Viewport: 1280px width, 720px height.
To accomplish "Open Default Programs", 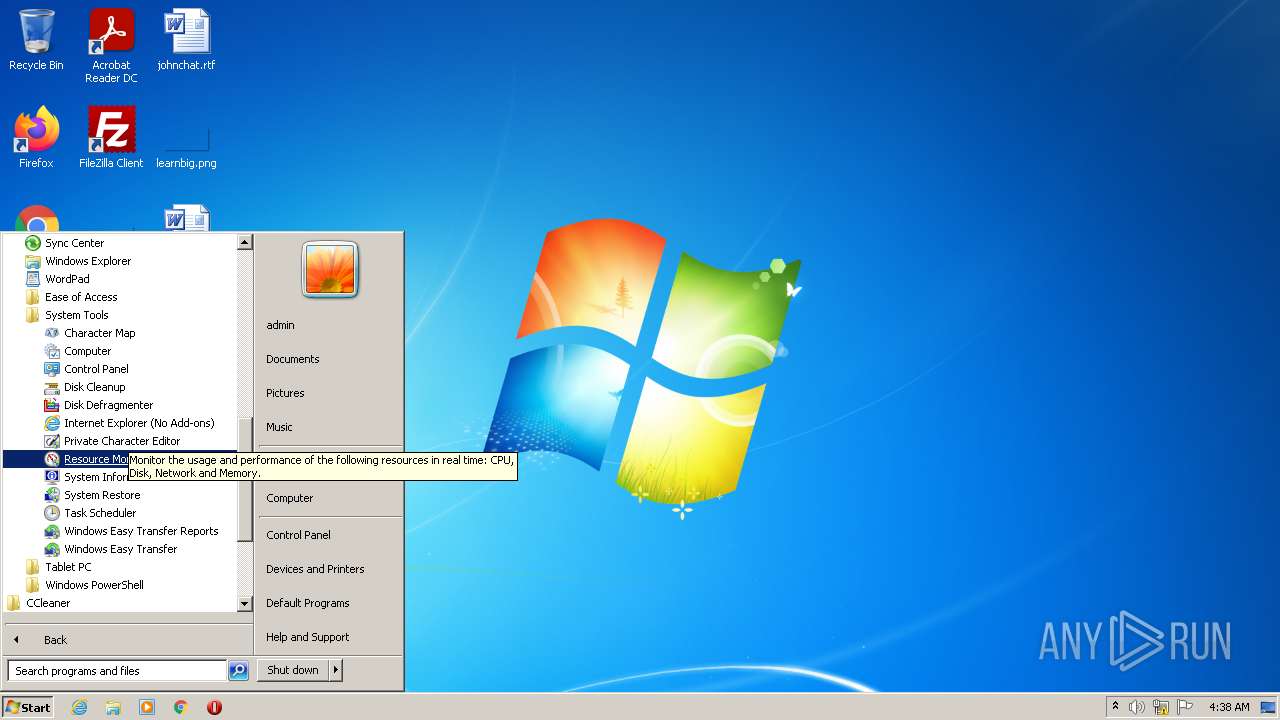I will [x=308, y=603].
